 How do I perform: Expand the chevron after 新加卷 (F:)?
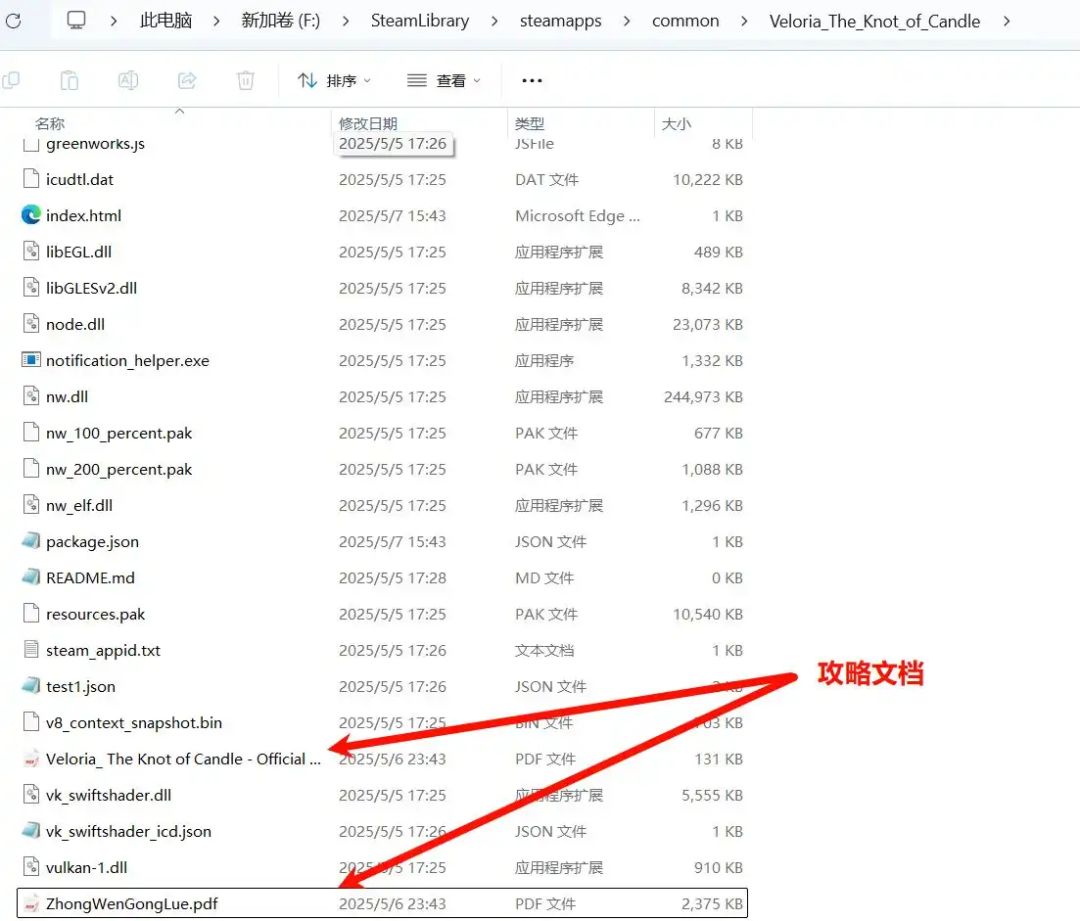(346, 21)
